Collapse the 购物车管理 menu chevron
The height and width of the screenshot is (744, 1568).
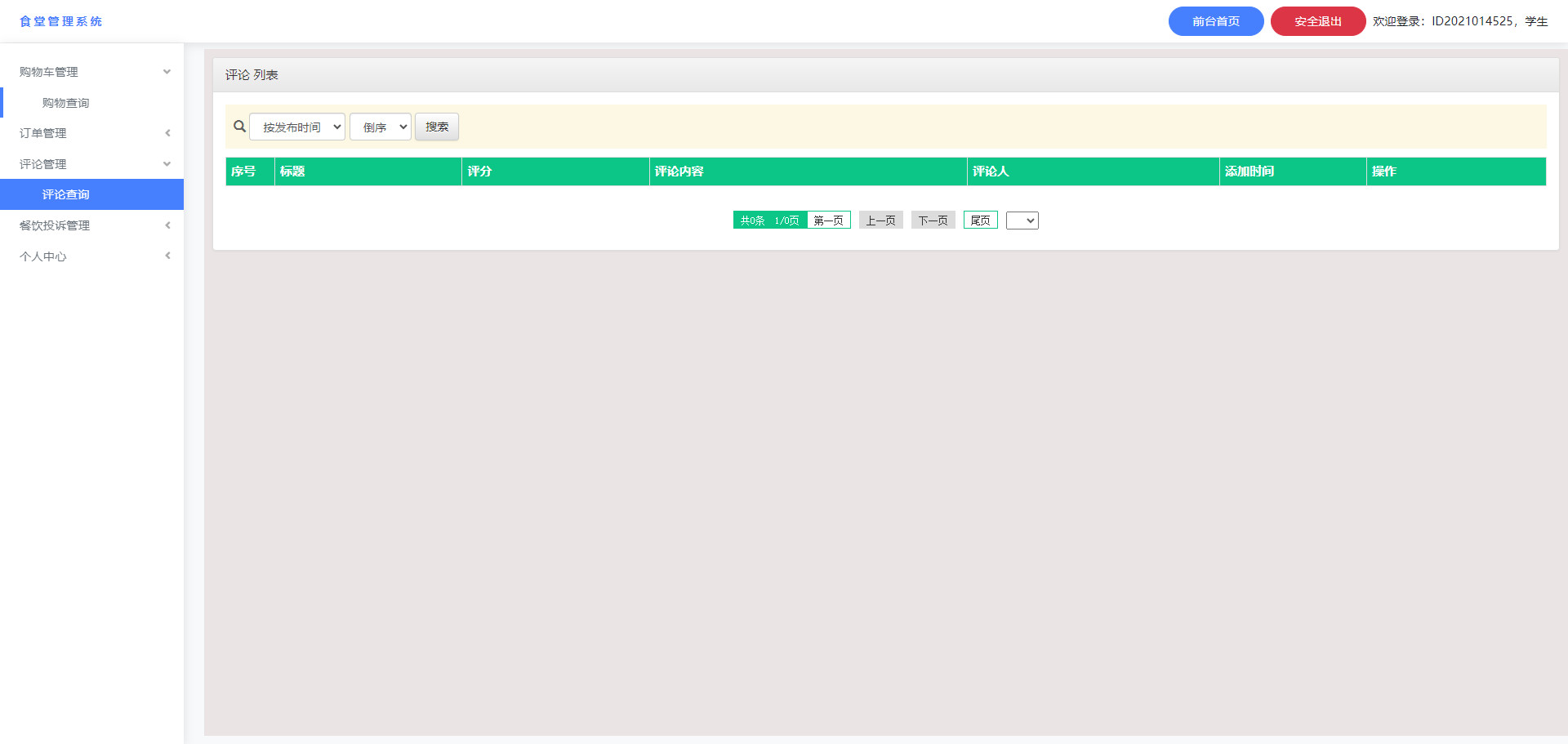pos(167,72)
